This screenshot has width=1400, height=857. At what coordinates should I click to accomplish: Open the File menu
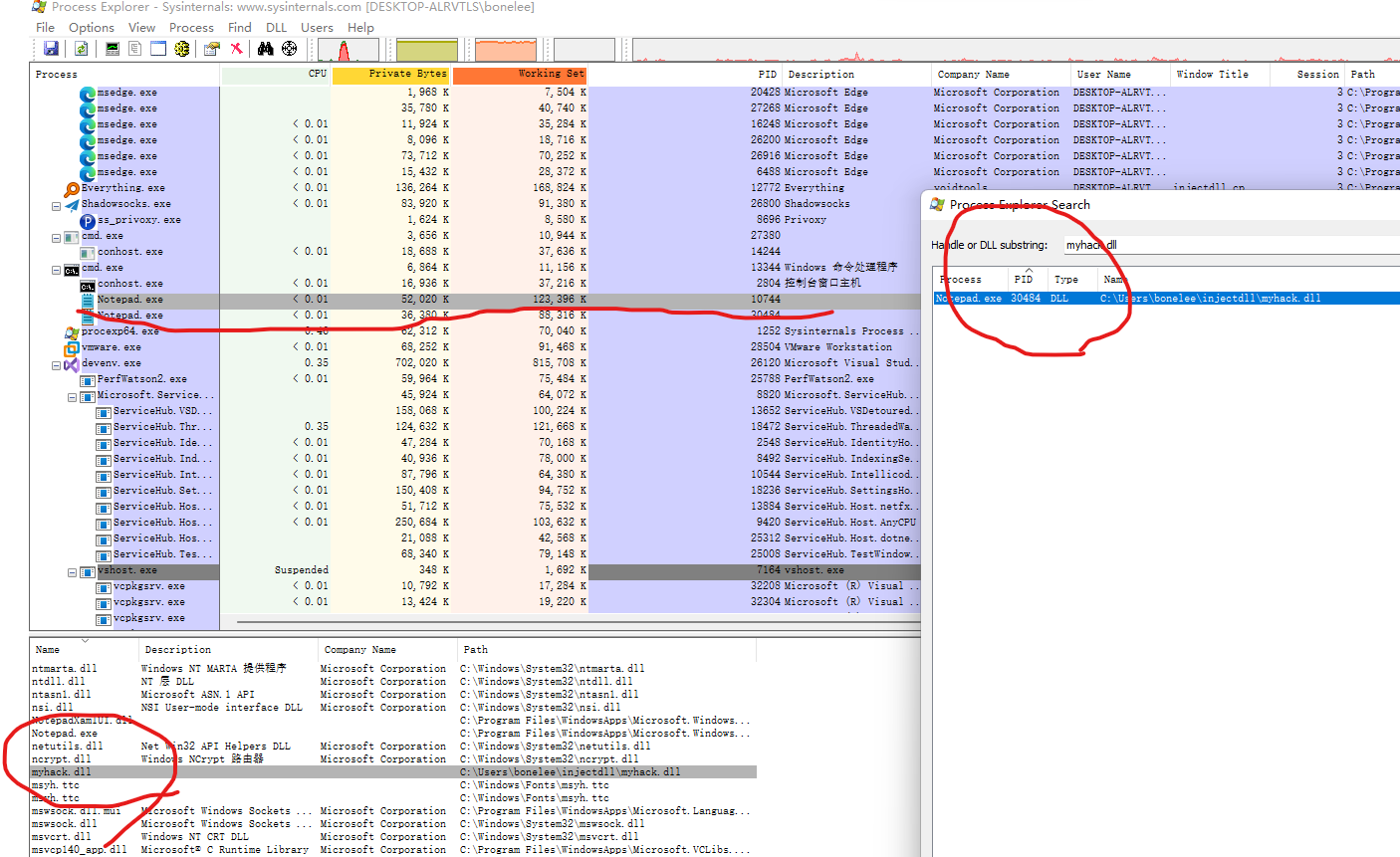(46, 28)
